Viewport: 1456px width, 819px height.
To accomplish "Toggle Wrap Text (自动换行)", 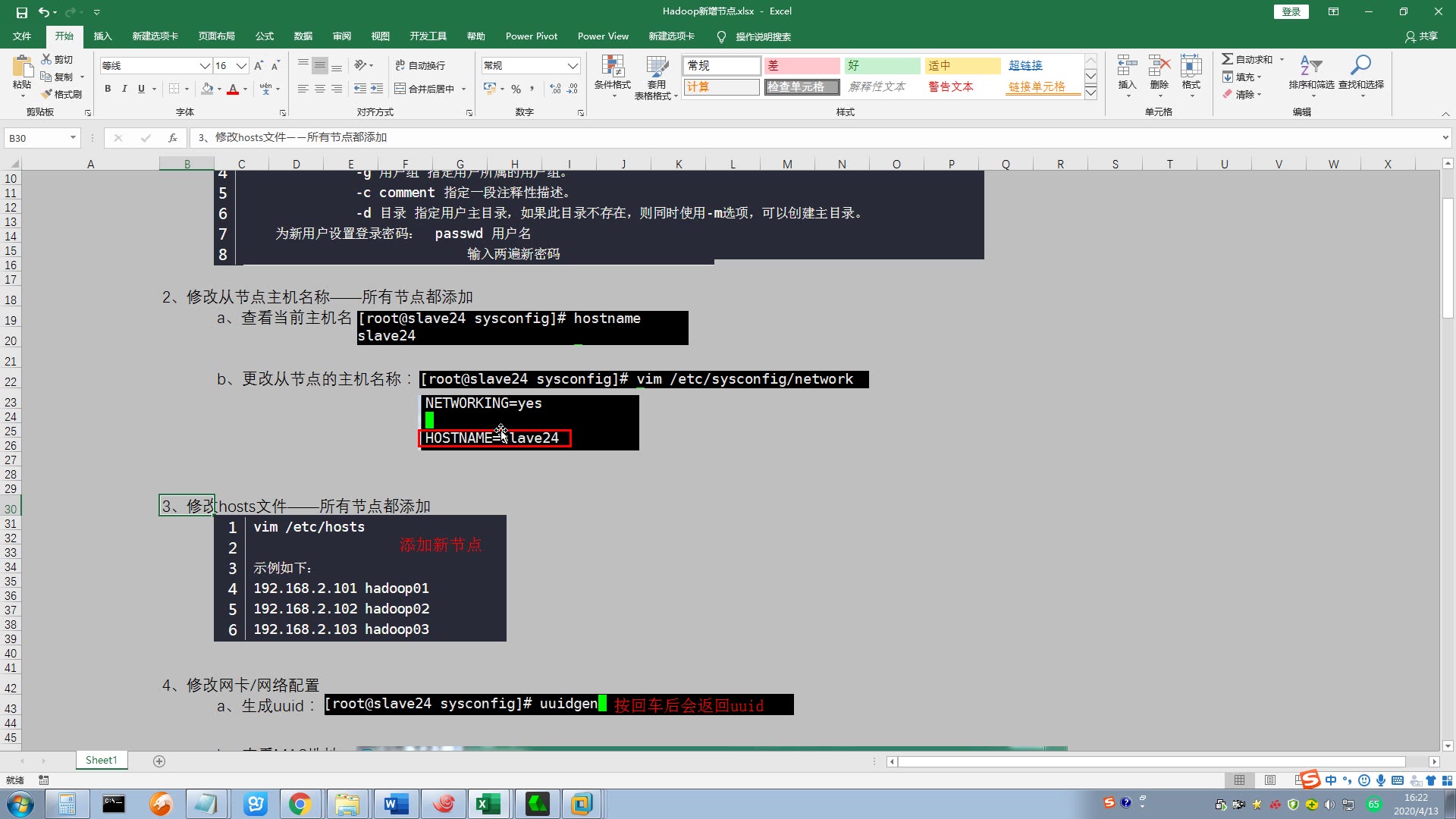I will click(x=420, y=65).
